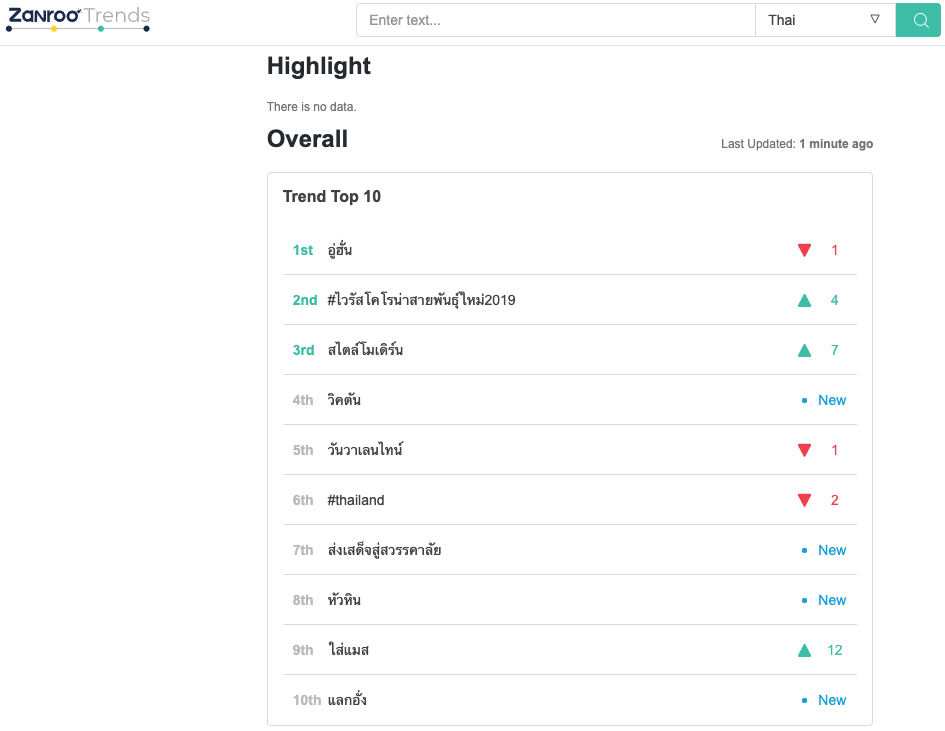Focus the 'Enter text...' search field

click(555, 20)
